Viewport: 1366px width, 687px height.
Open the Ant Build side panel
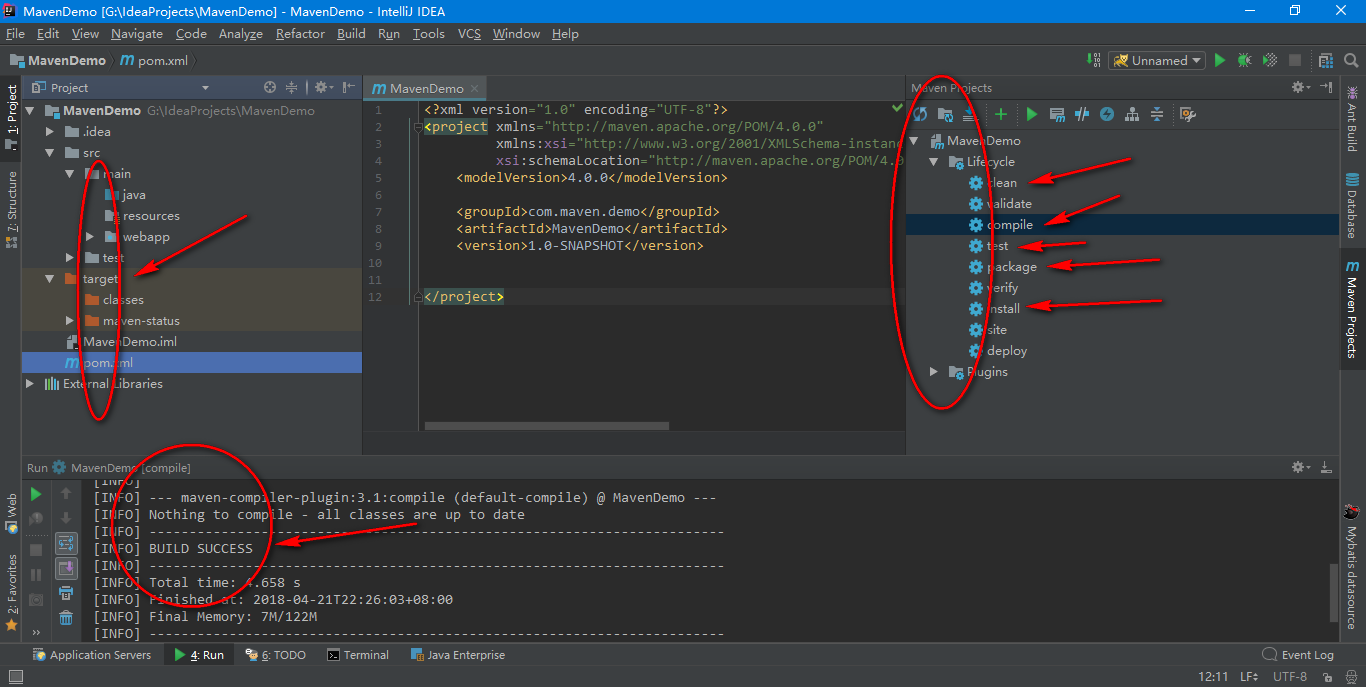(x=1352, y=119)
